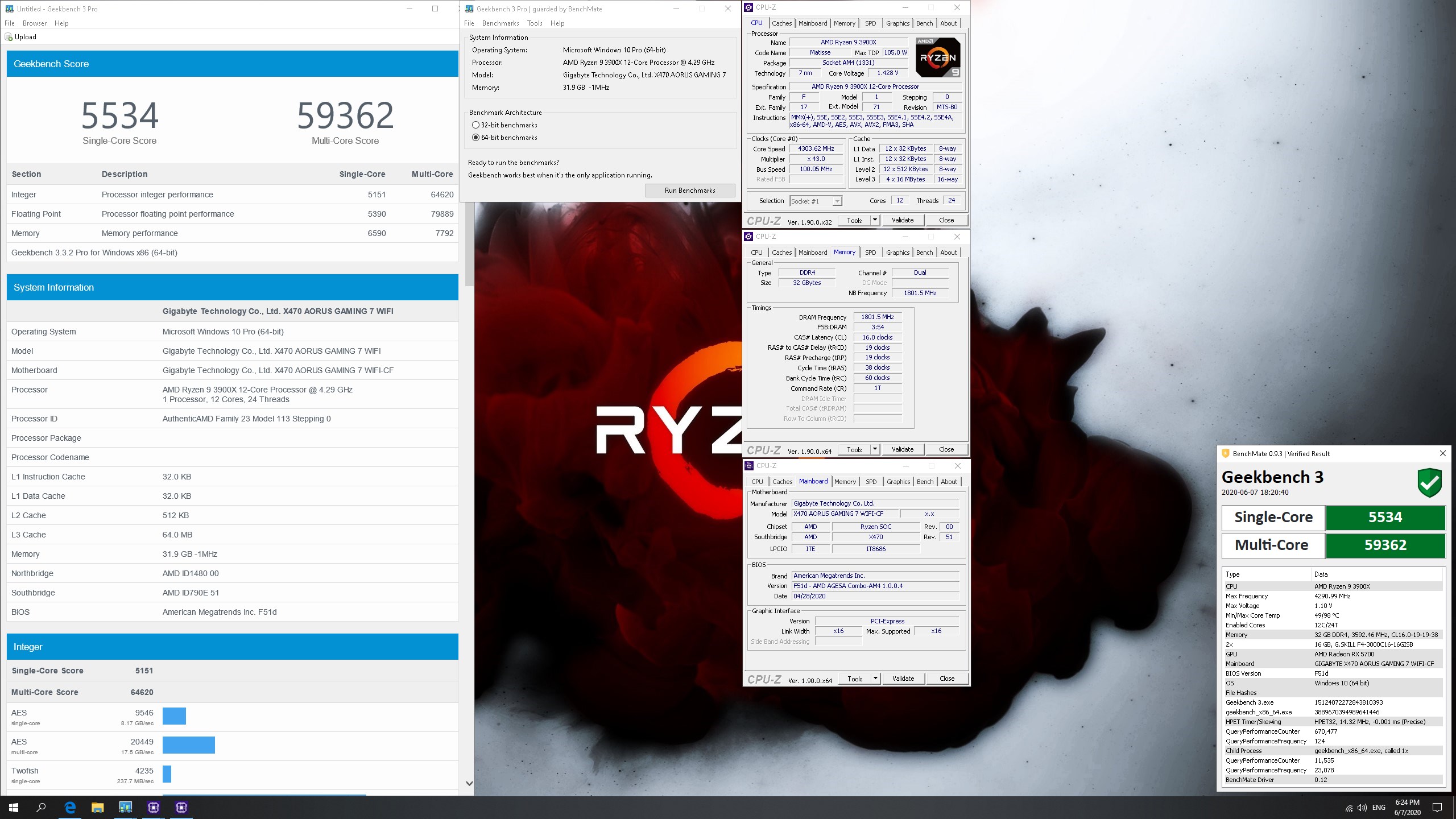Screen dimensions: 1456x819
Task: Switch to Caches tab in top CPU-Z
Action: click(781, 23)
